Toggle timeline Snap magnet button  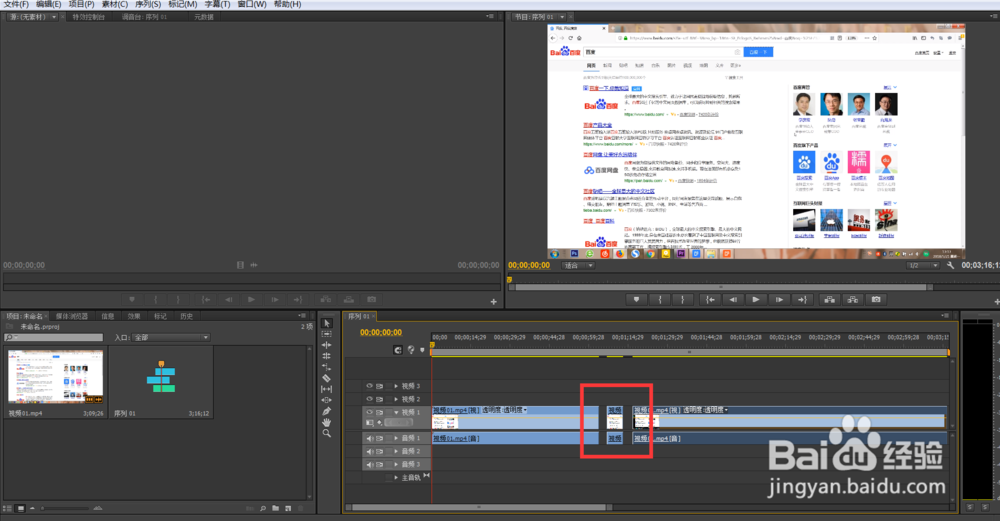[x=398, y=349]
